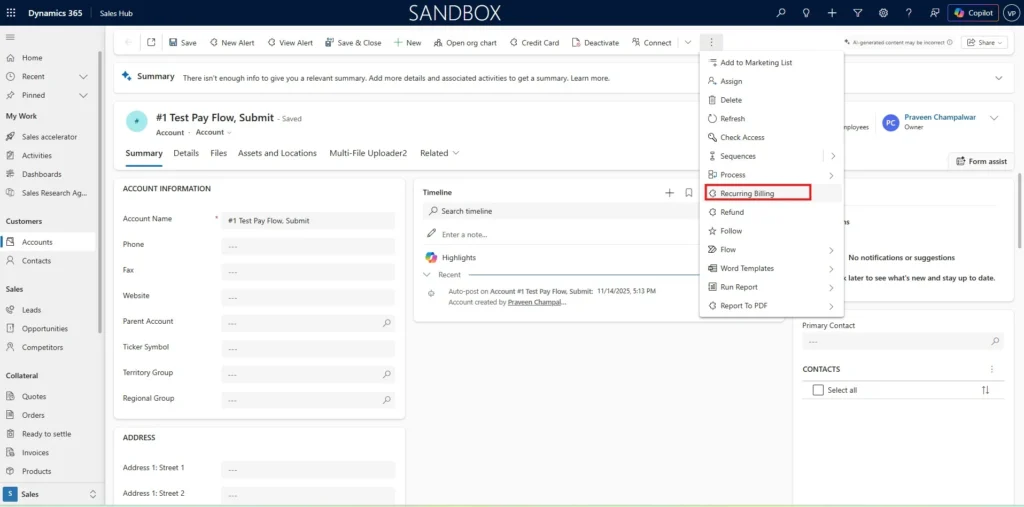Open the advanced find funnel icon

[x=857, y=12]
